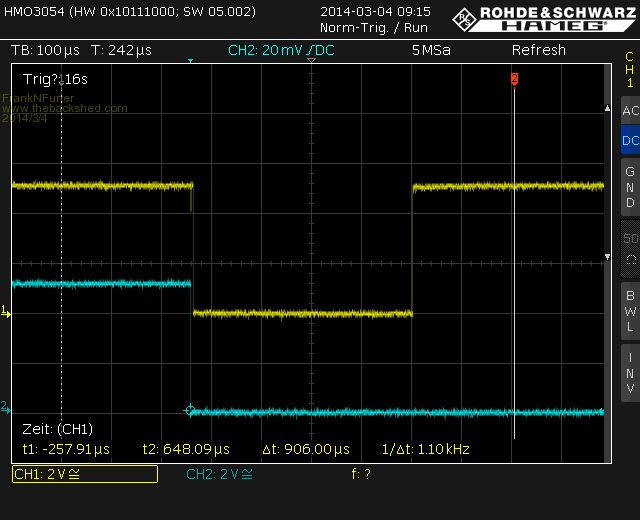The image size is (640, 520).
Task: Click the CH1 ground level marker
Action: (x=5, y=313)
